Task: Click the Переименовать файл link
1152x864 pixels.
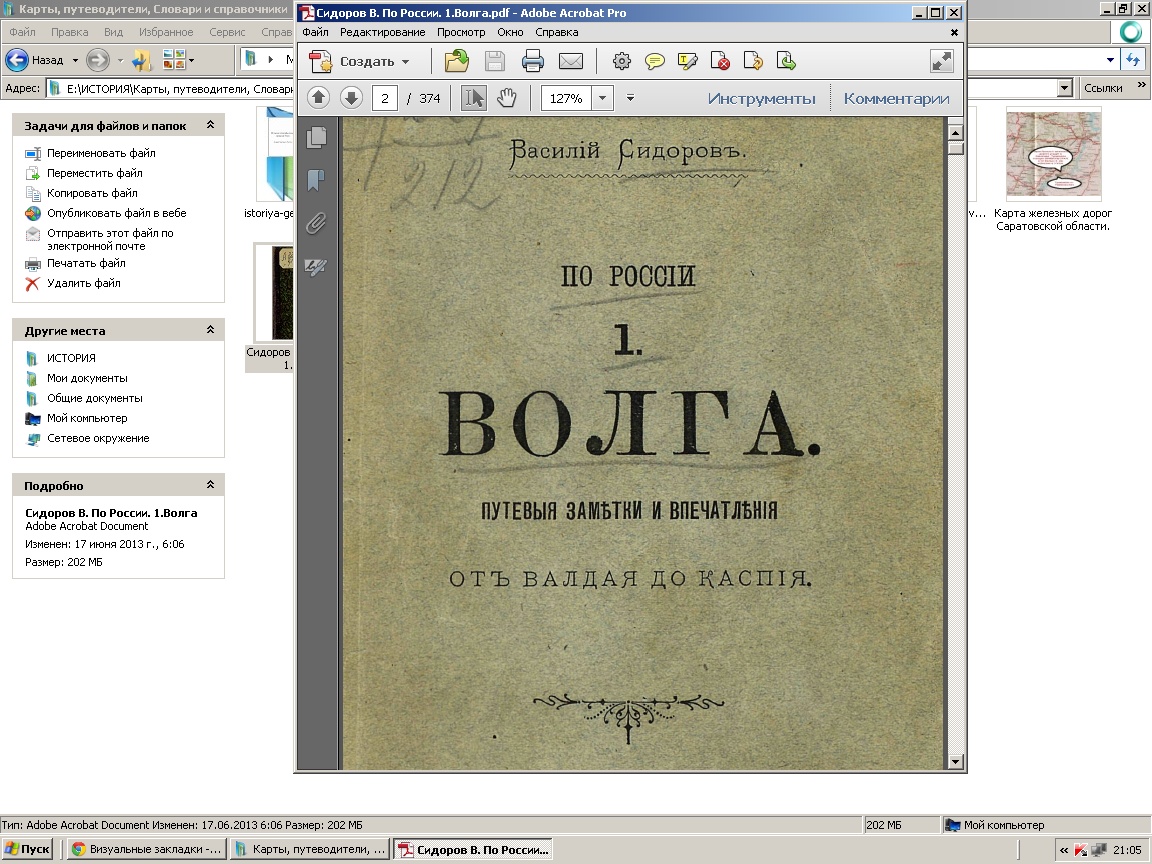Action: click(x=101, y=153)
